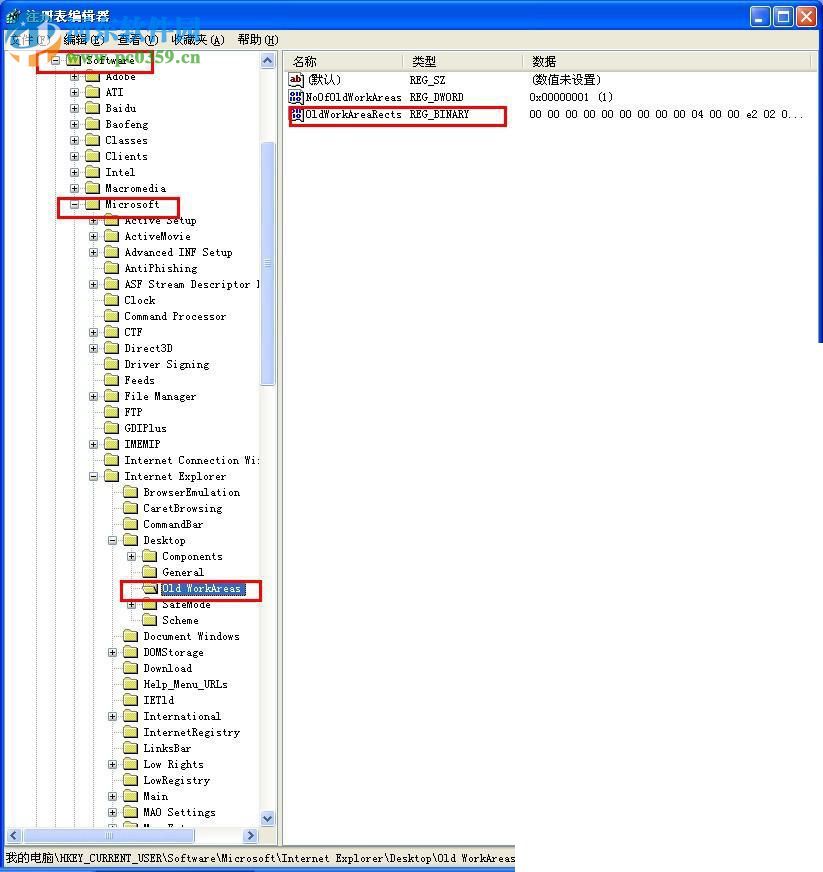Click the Classes folder icon
This screenshot has height=872, width=823.
click(x=93, y=141)
